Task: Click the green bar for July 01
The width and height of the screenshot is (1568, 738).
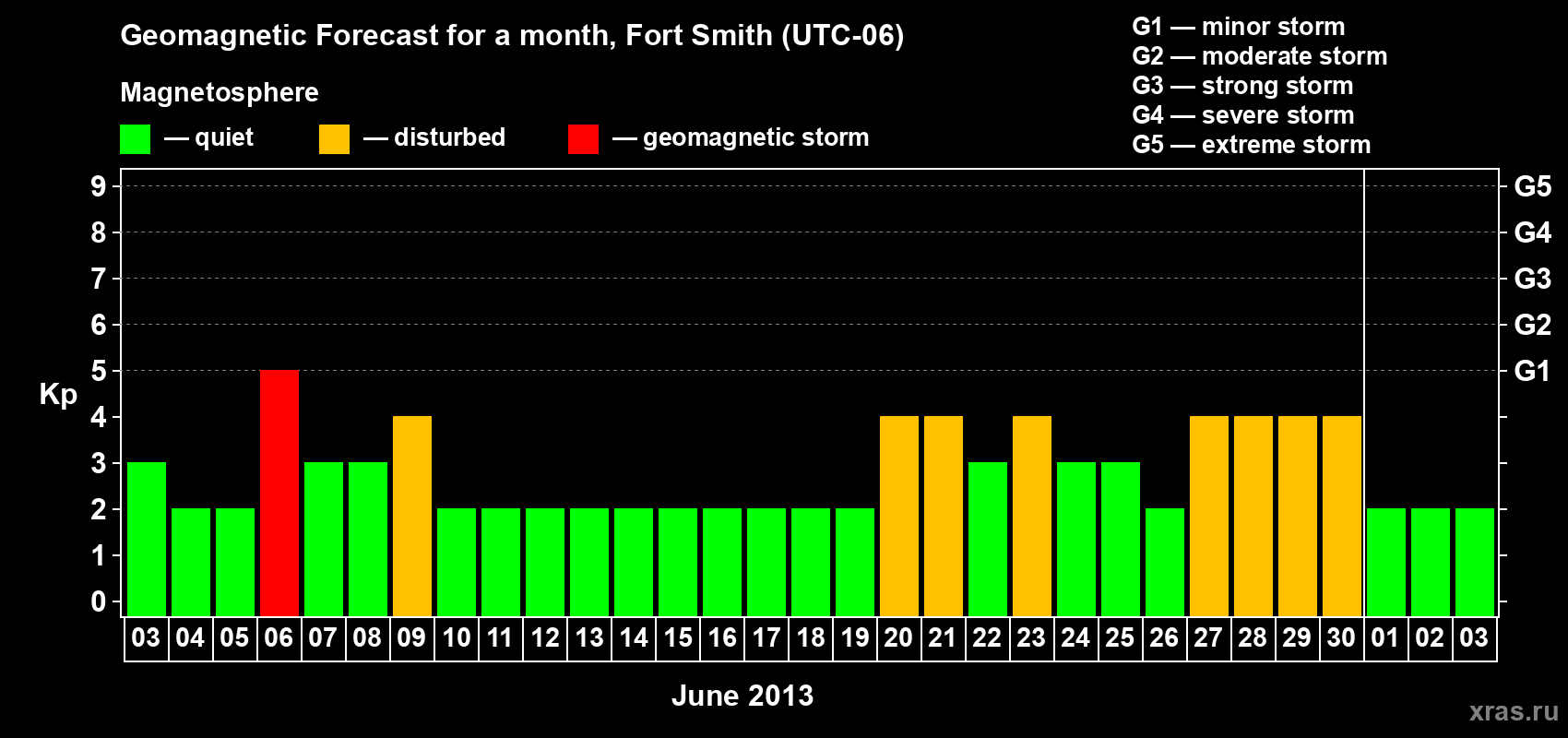Action: tap(1386, 563)
